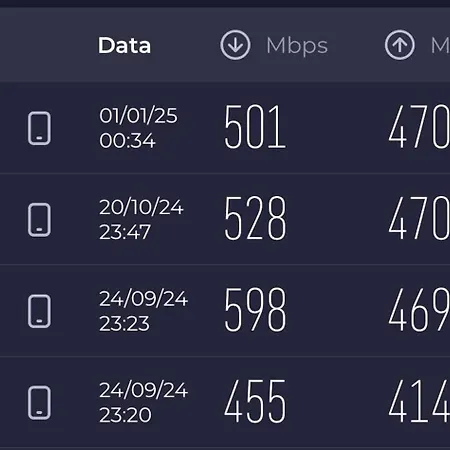Viewport: 450px width, 450px height.
Task: Click phone icon for 20/10/24 test
Action: (39, 220)
